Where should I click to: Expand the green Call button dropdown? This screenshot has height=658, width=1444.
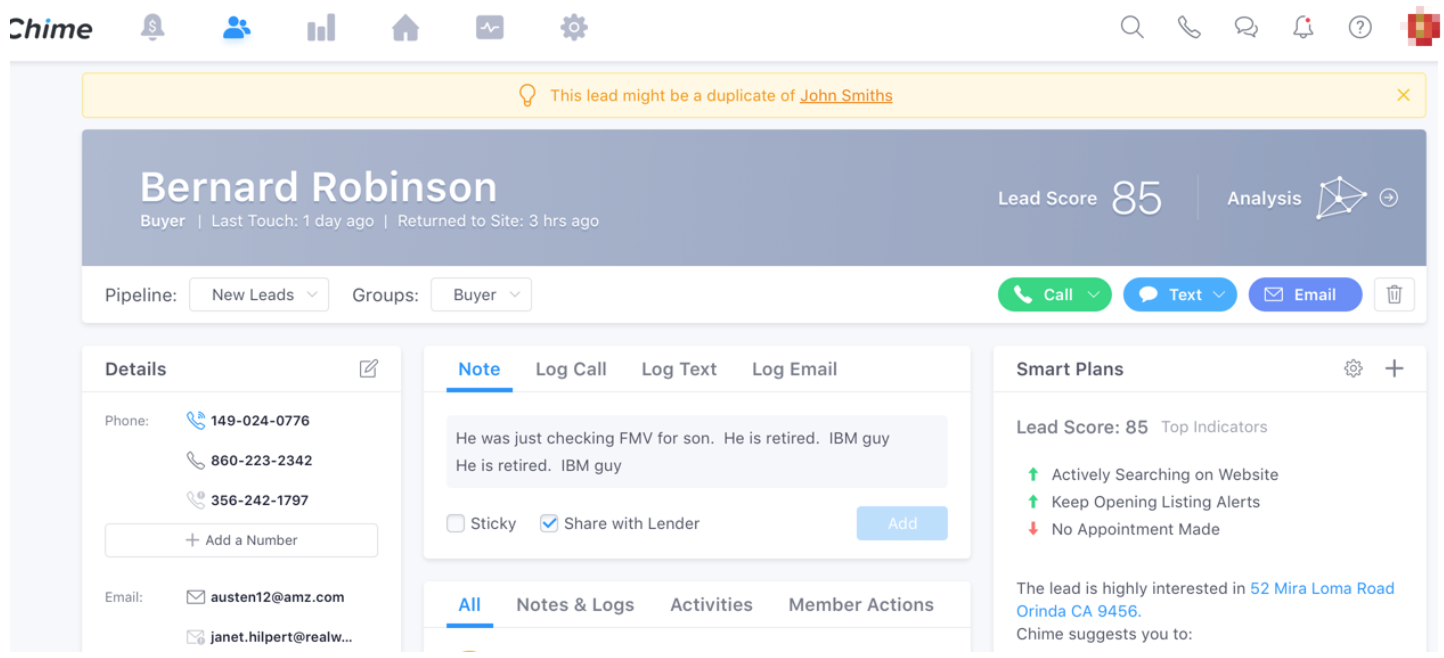click(x=1093, y=295)
